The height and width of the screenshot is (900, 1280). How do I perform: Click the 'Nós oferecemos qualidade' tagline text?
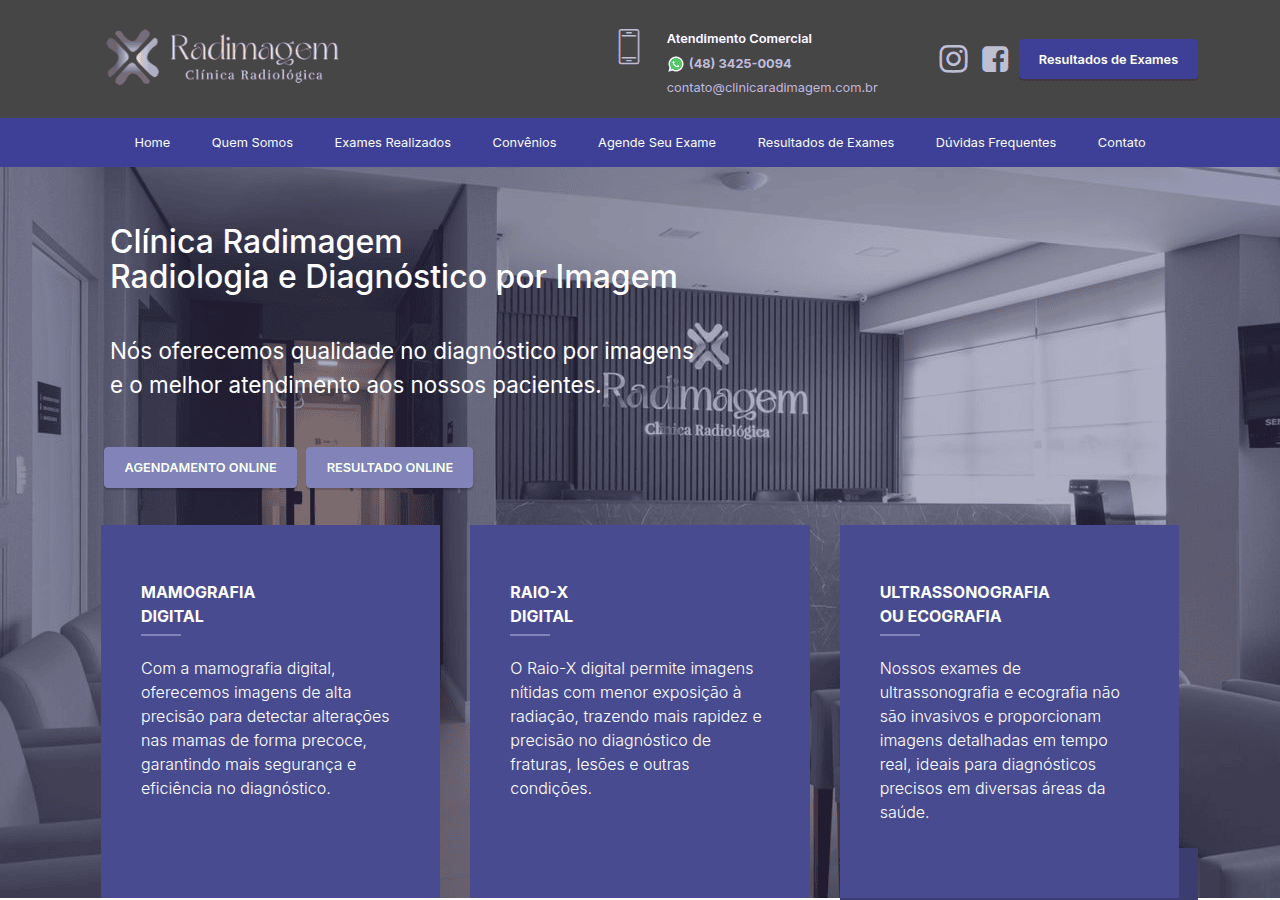[x=402, y=368]
